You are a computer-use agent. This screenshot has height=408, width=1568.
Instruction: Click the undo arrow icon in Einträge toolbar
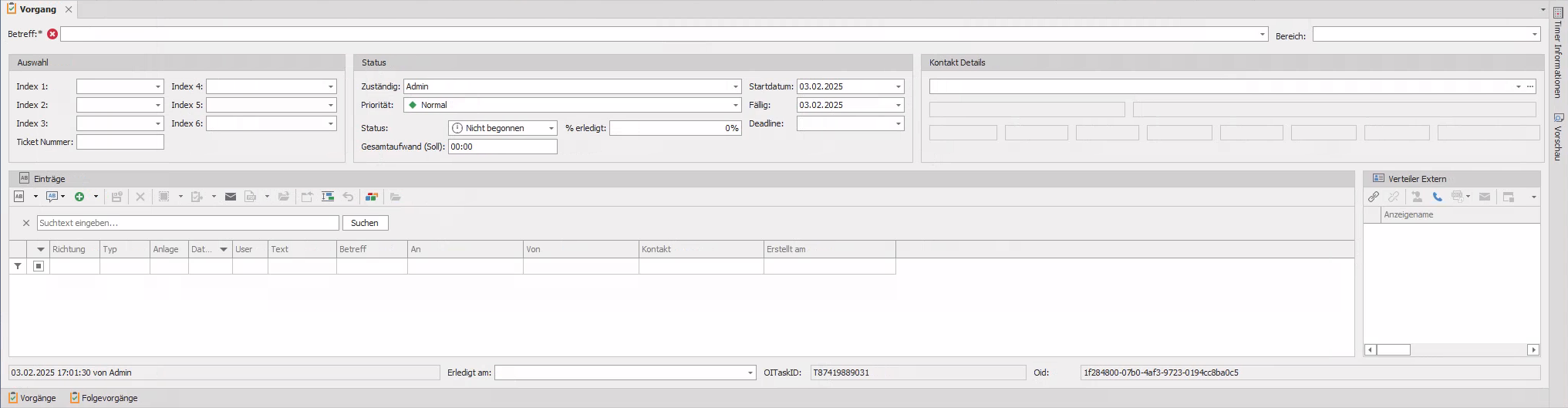pyautogui.click(x=349, y=197)
